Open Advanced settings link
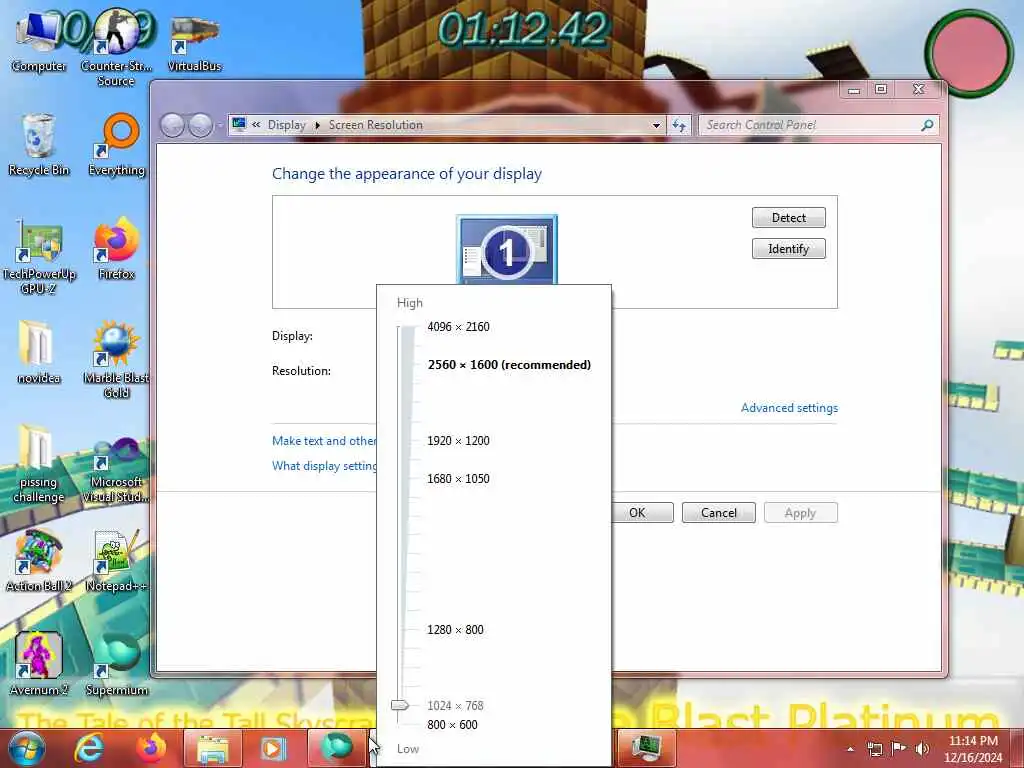This screenshot has height=768, width=1024. pos(789,408)
